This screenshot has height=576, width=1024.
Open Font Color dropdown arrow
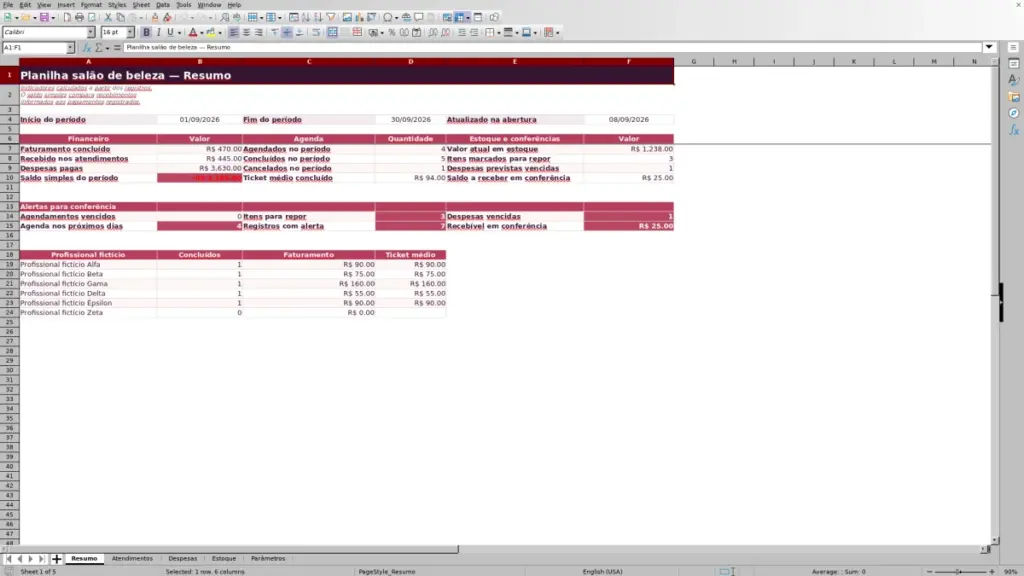(x=202, y=33)
